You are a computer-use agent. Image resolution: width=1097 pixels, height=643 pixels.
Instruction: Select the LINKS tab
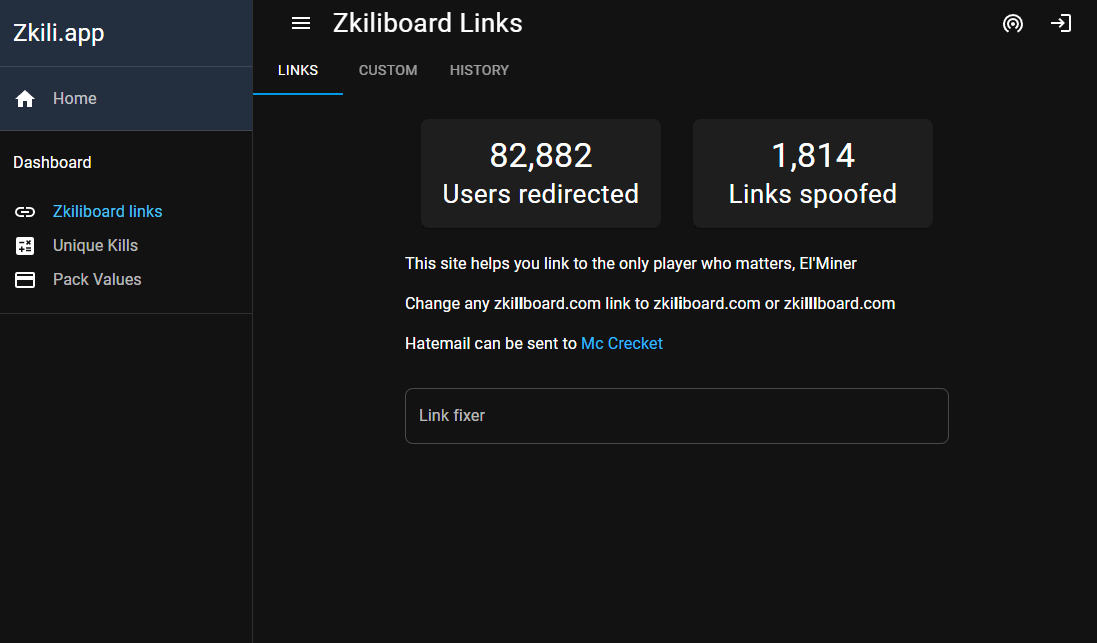point(297,70)
